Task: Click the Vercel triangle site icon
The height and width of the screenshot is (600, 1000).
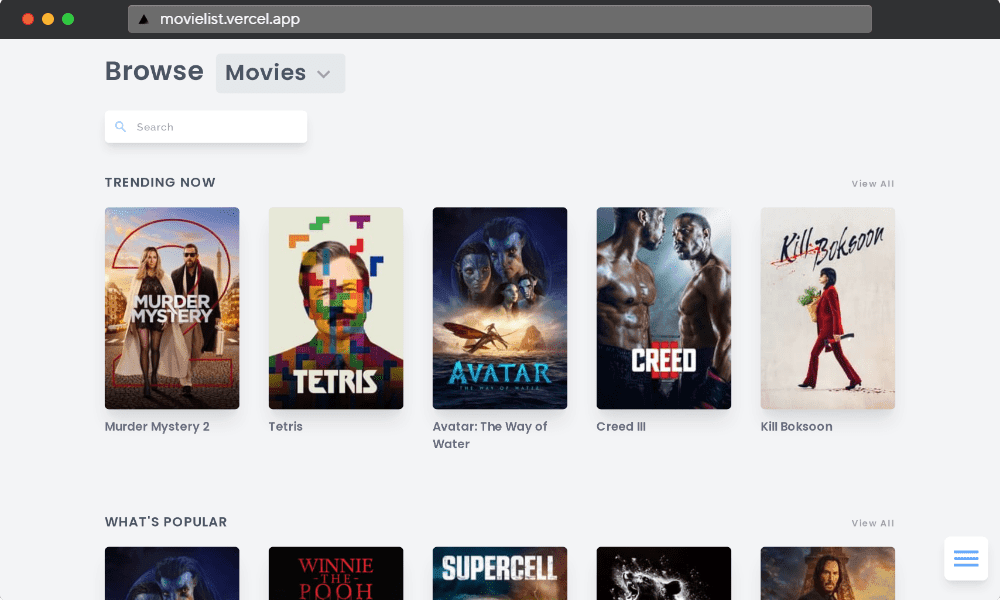Action: click(x=144, y=19)
